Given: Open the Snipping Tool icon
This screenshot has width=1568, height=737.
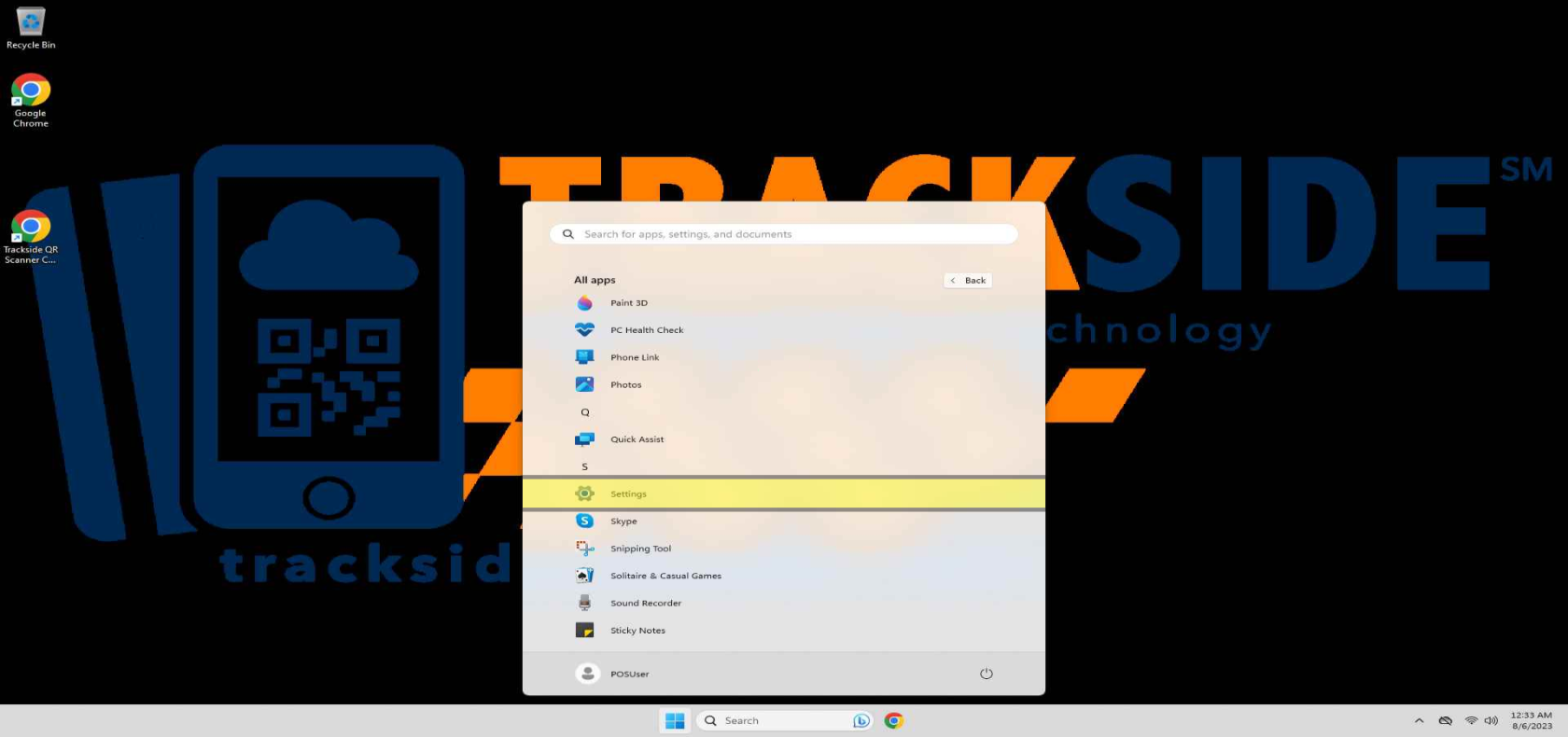Looking at the screenshot, I should [x=584, y=549].
